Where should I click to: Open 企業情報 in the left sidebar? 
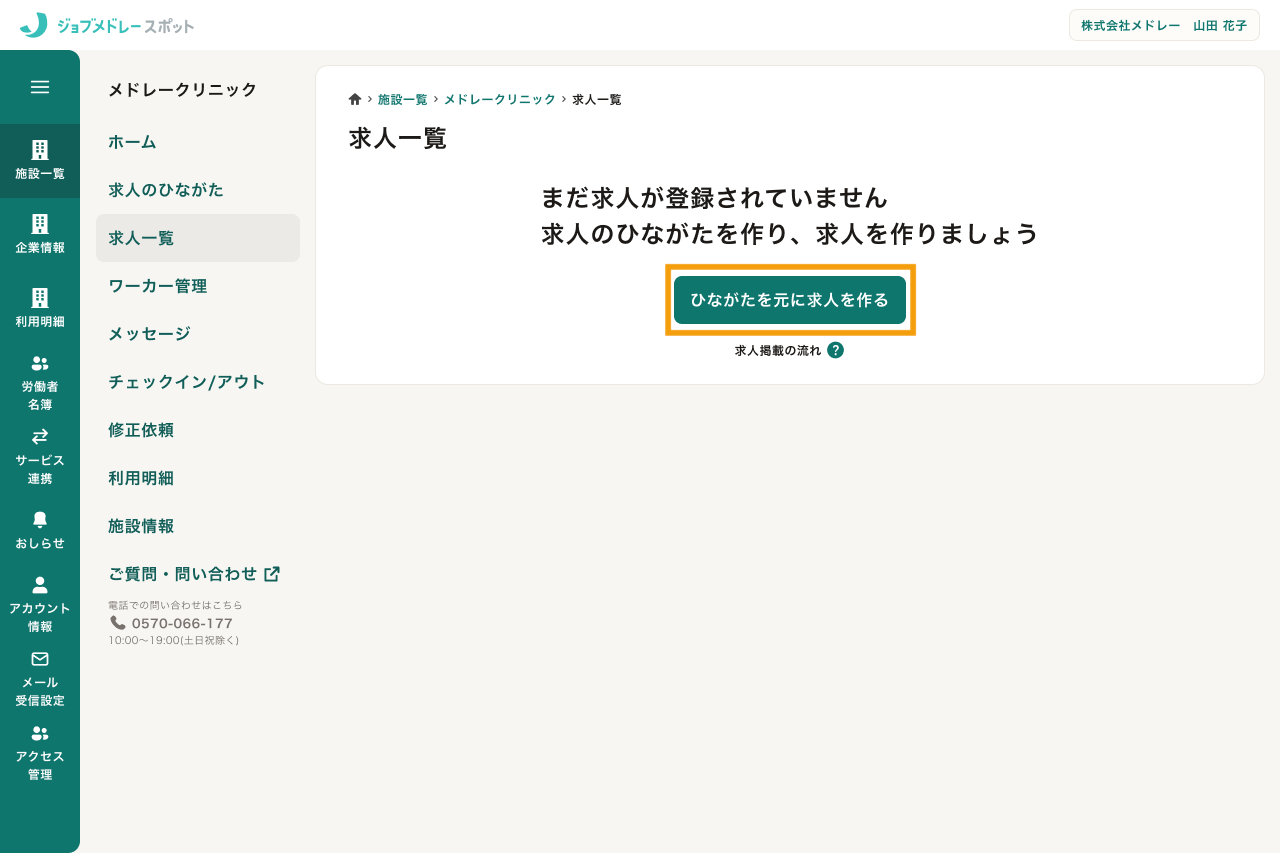point(40,235)
